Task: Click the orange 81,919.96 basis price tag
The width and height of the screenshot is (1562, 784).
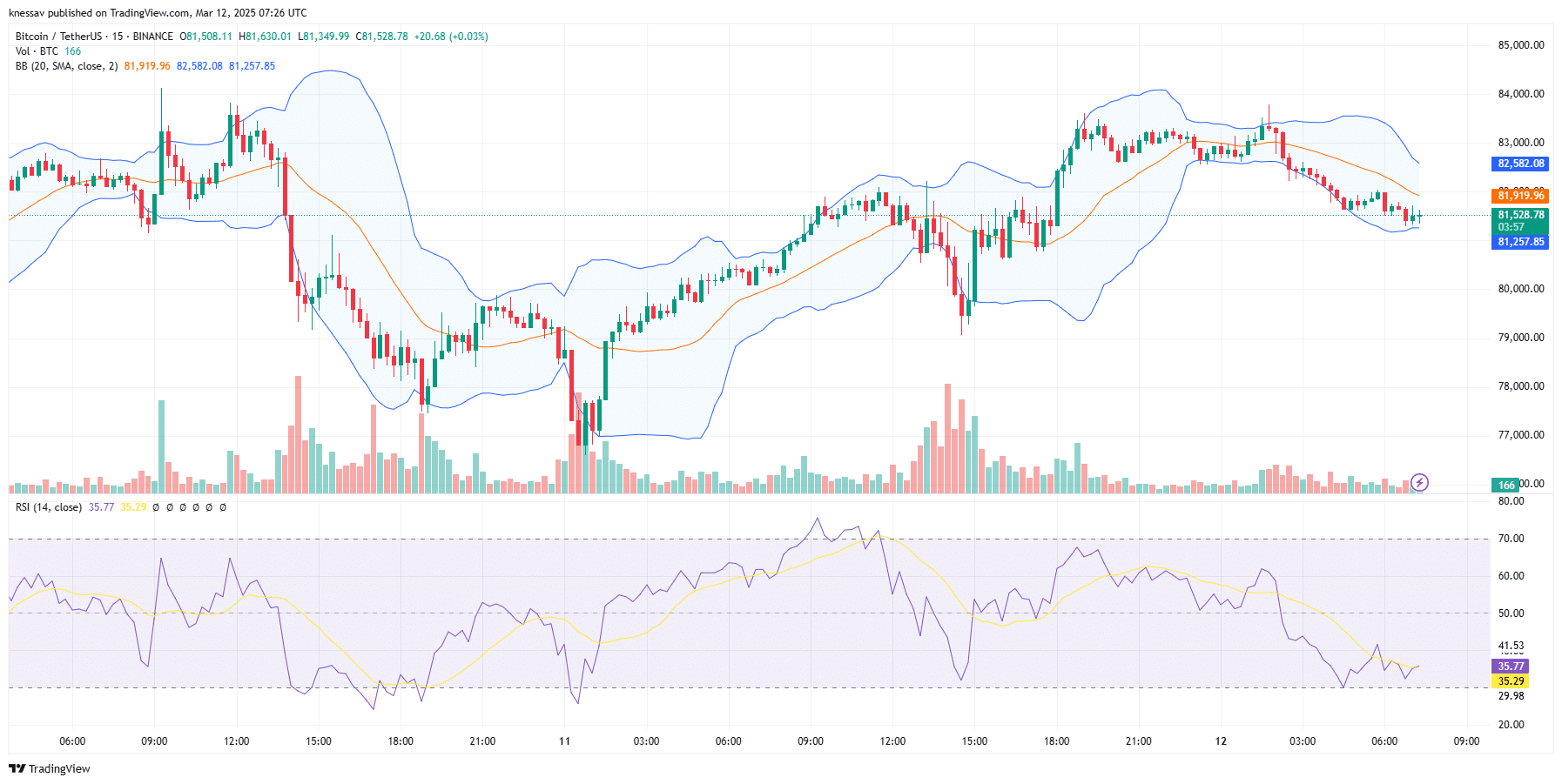Action: coord(1520,196)
